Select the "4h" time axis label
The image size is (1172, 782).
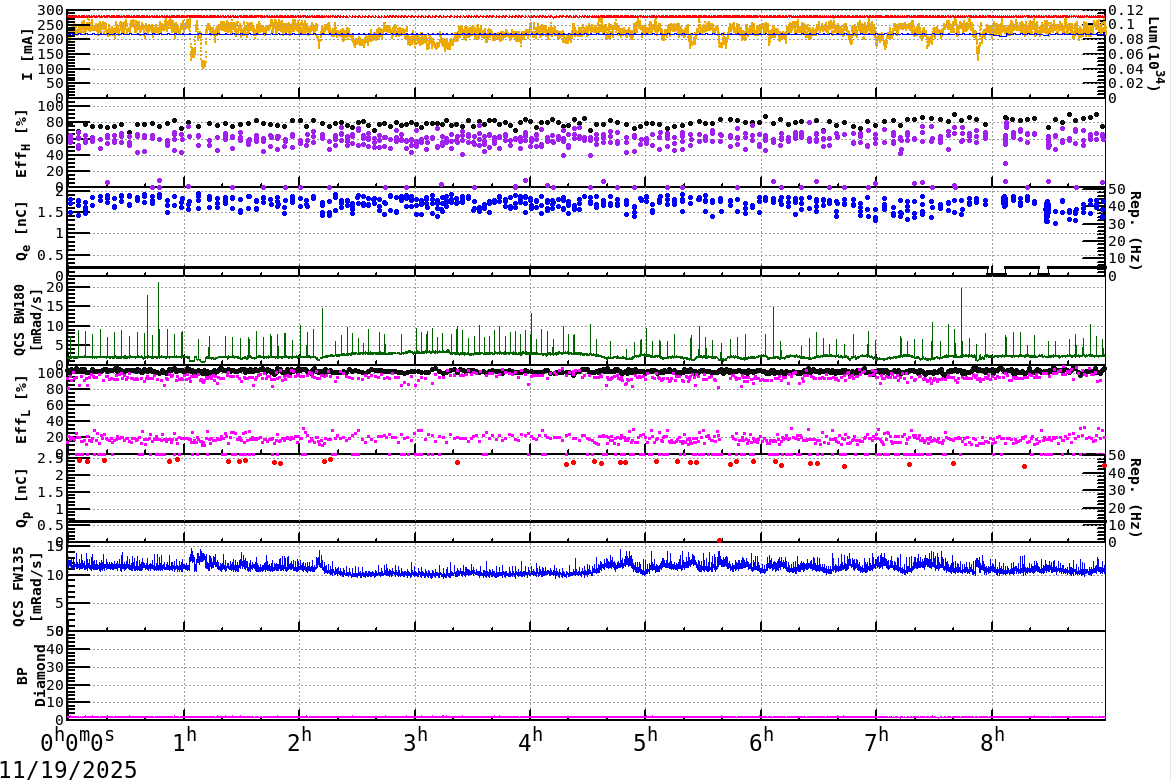[531, 740]
